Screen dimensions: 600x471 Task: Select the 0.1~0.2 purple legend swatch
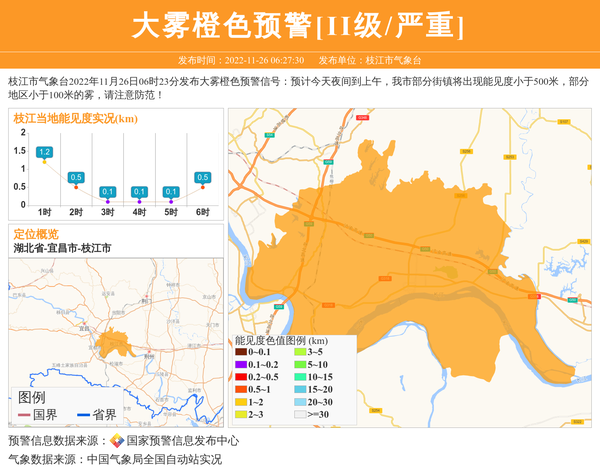[241, 365]
